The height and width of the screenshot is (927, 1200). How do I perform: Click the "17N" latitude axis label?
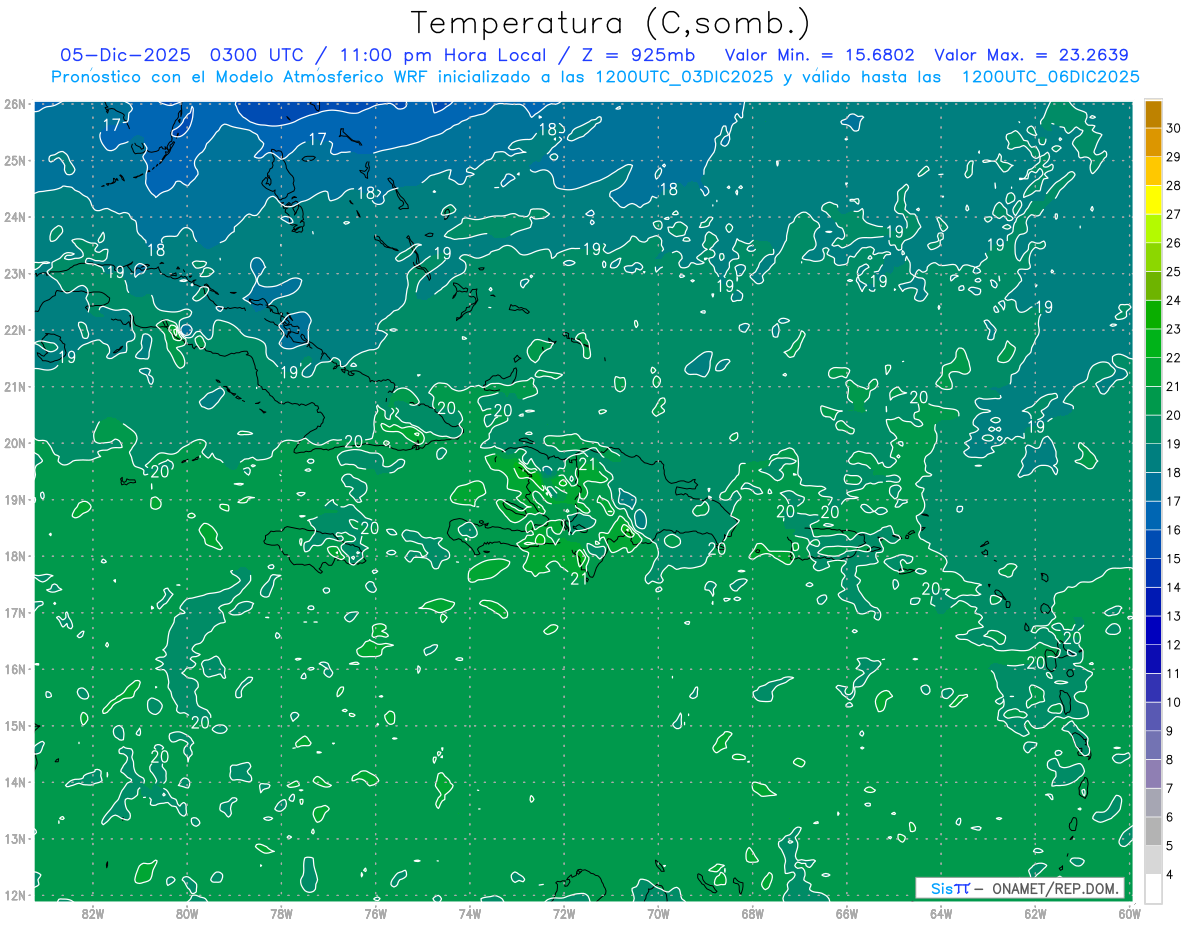pos(14,612)
